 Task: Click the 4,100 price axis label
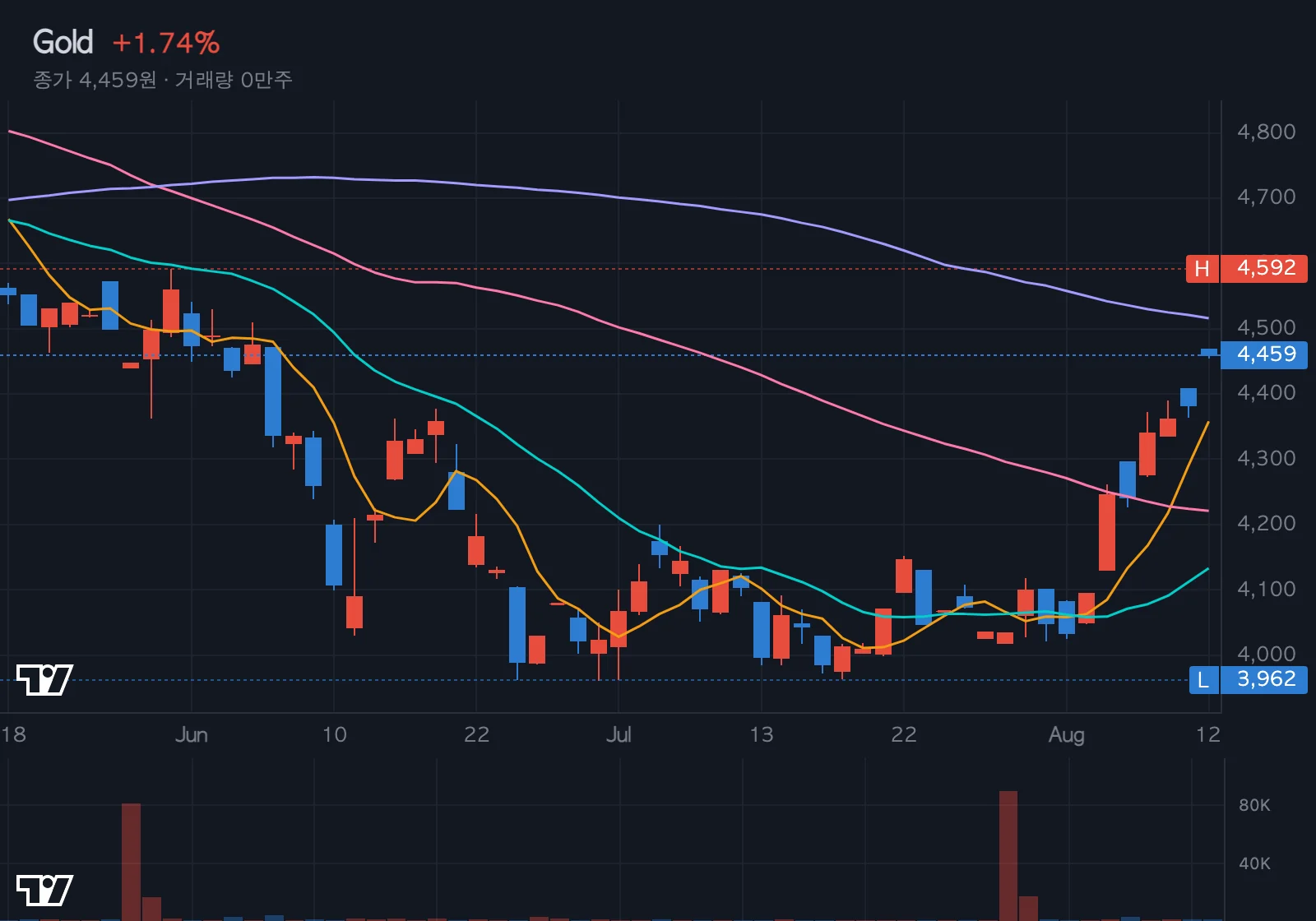(1266, 589)
